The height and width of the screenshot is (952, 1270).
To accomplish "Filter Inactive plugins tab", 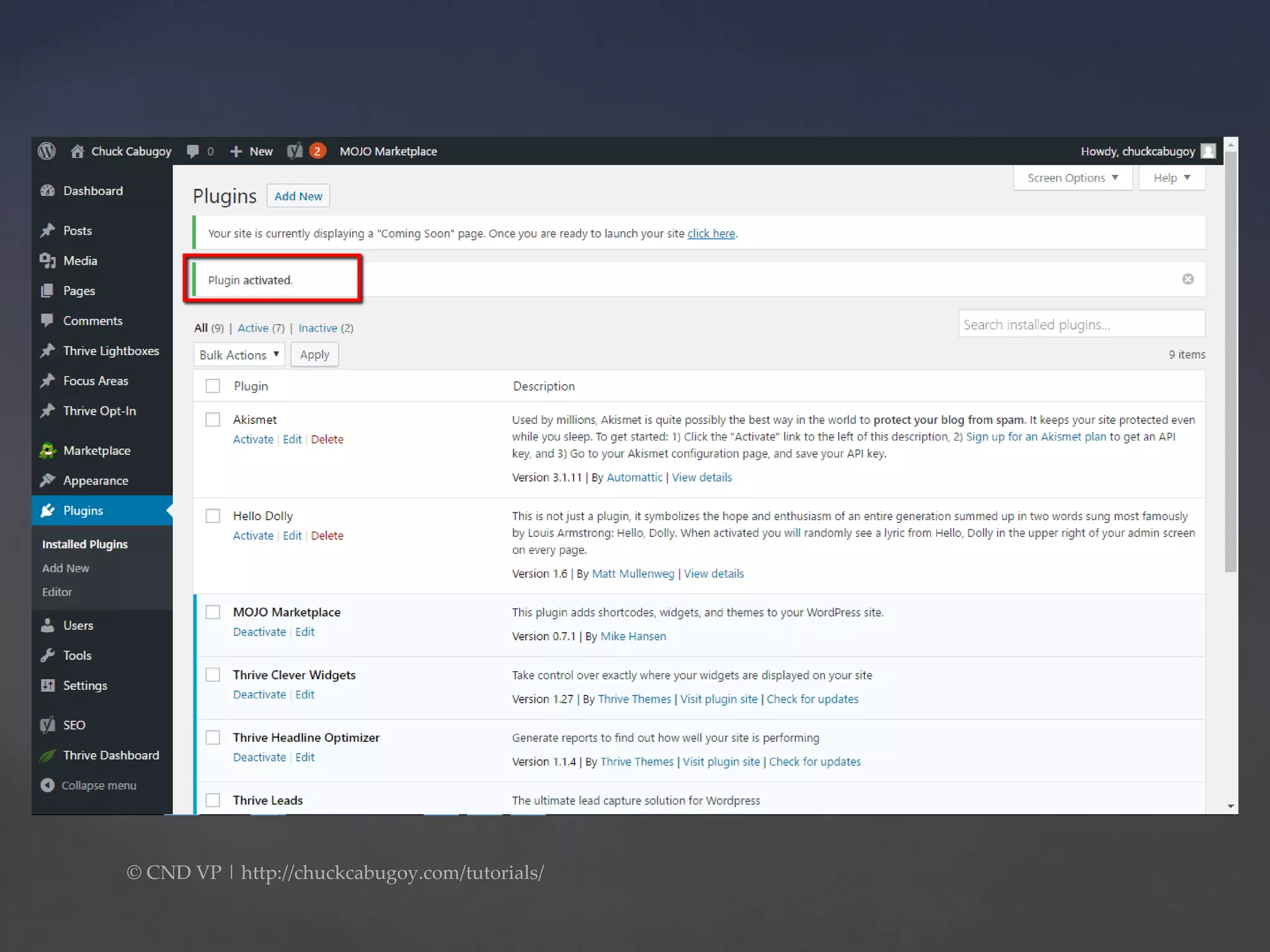I will click(318, 328).
